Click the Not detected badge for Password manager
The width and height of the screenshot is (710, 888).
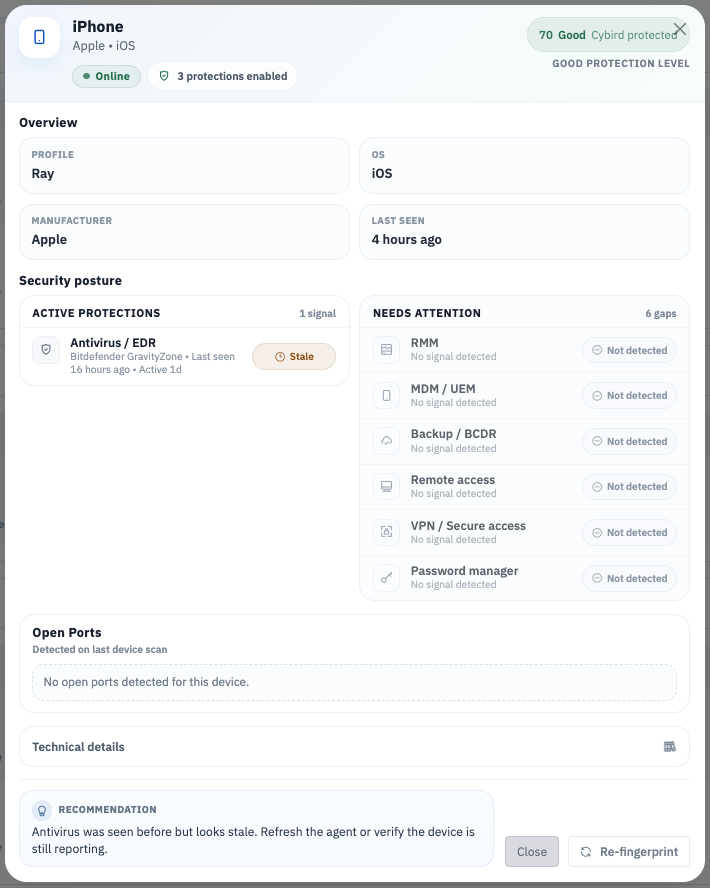tap(629, 578)
